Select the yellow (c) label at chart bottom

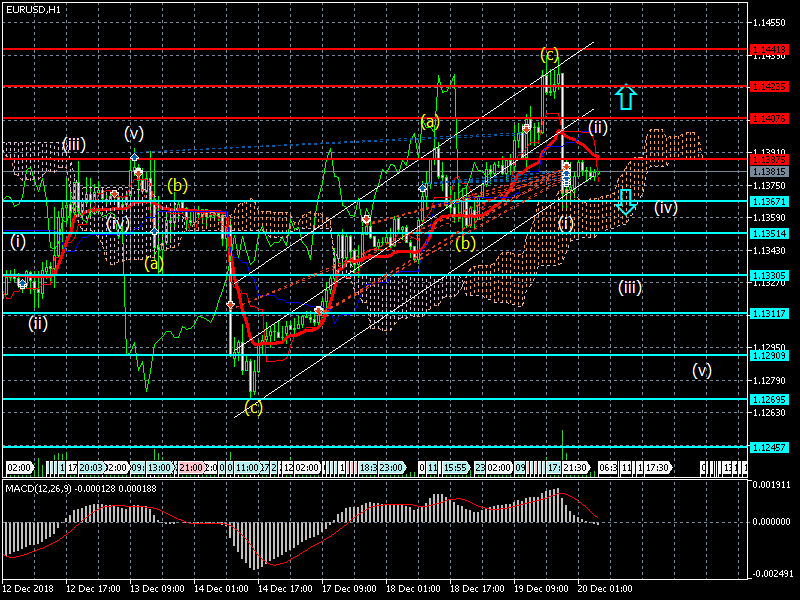(x=253, y=406)
